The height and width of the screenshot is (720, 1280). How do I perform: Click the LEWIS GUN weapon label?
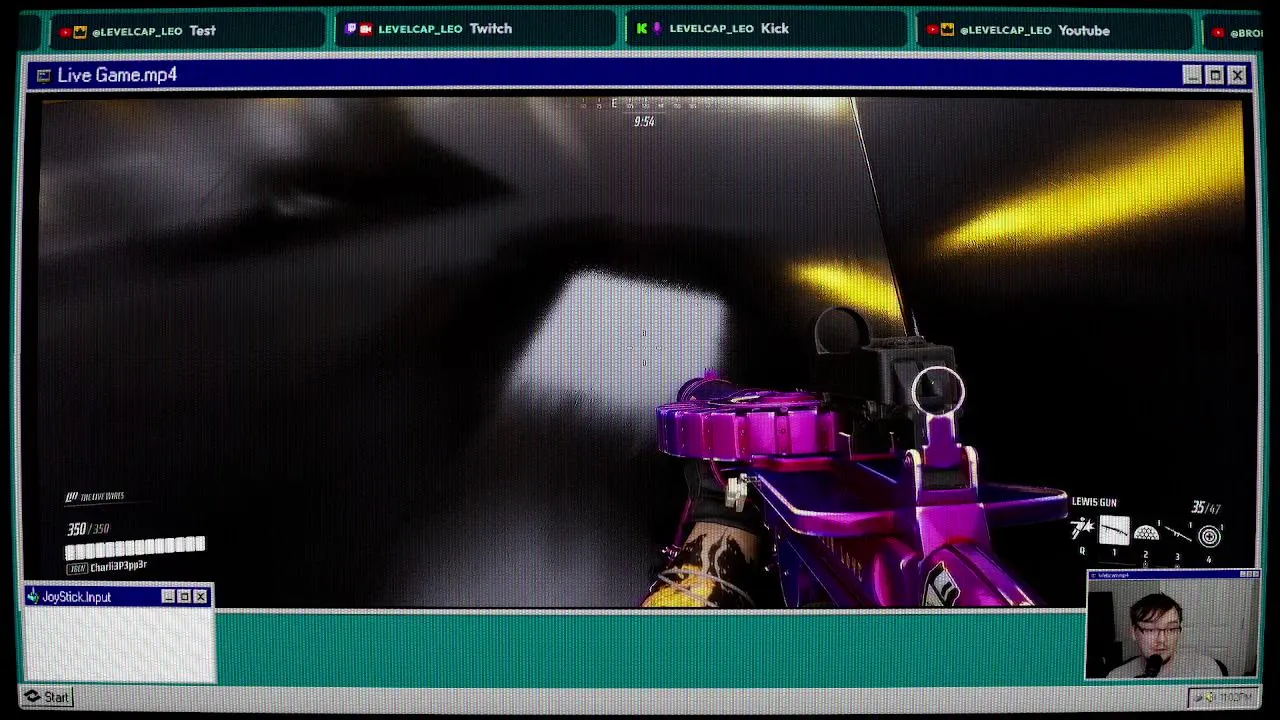tap(1094, 502)
